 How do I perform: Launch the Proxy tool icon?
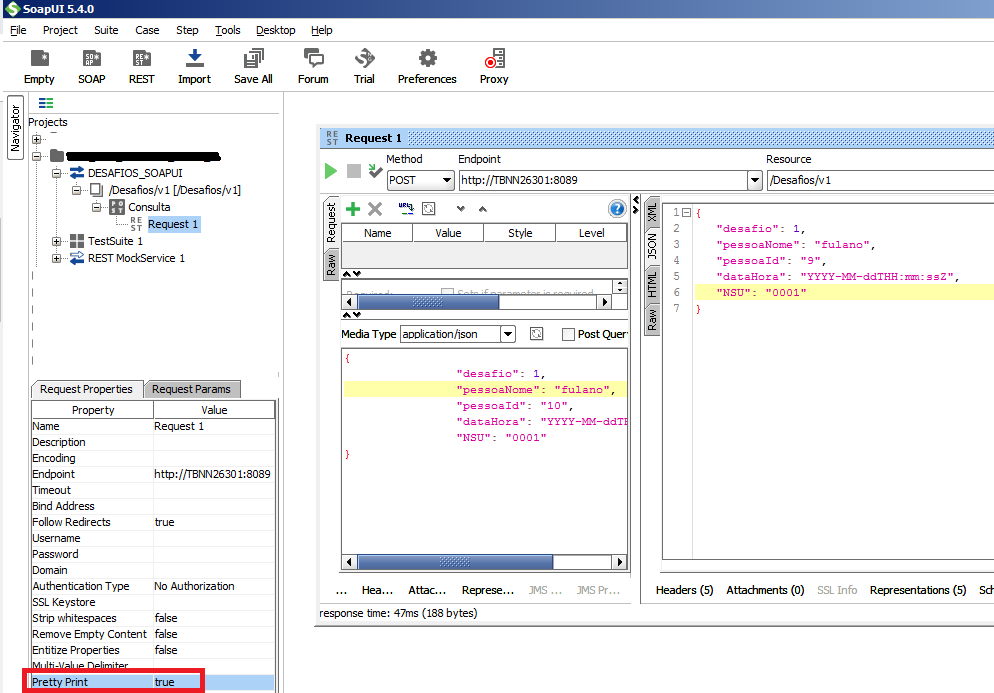pos(494,66)
